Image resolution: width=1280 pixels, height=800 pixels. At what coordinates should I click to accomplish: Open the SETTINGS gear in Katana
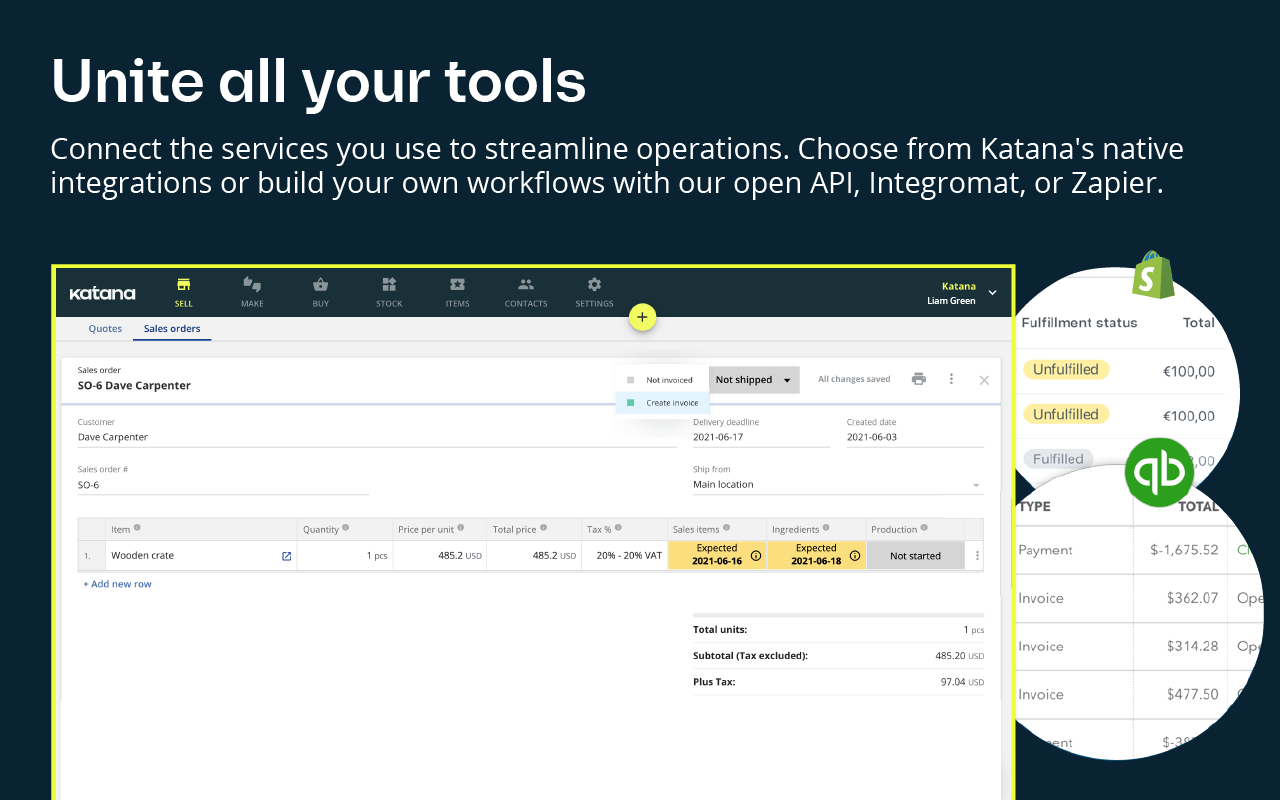pyautogui.click(x=594, y=292)
